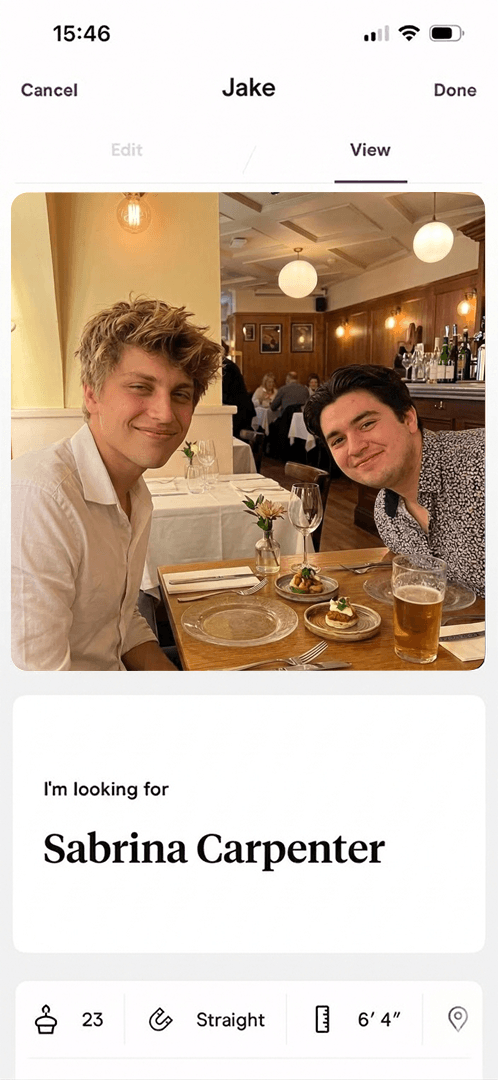Tap the birthday cake age icon

[46, 1019]
